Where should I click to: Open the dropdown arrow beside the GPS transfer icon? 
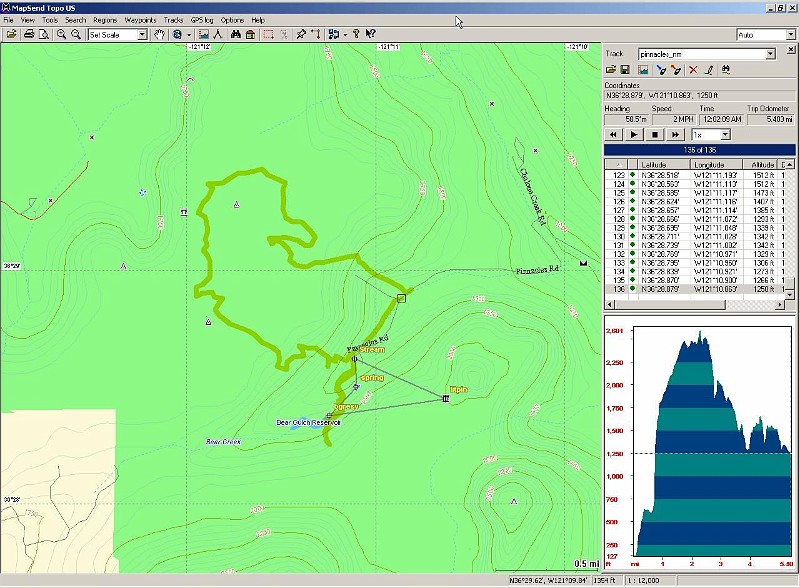click(345, 35)
